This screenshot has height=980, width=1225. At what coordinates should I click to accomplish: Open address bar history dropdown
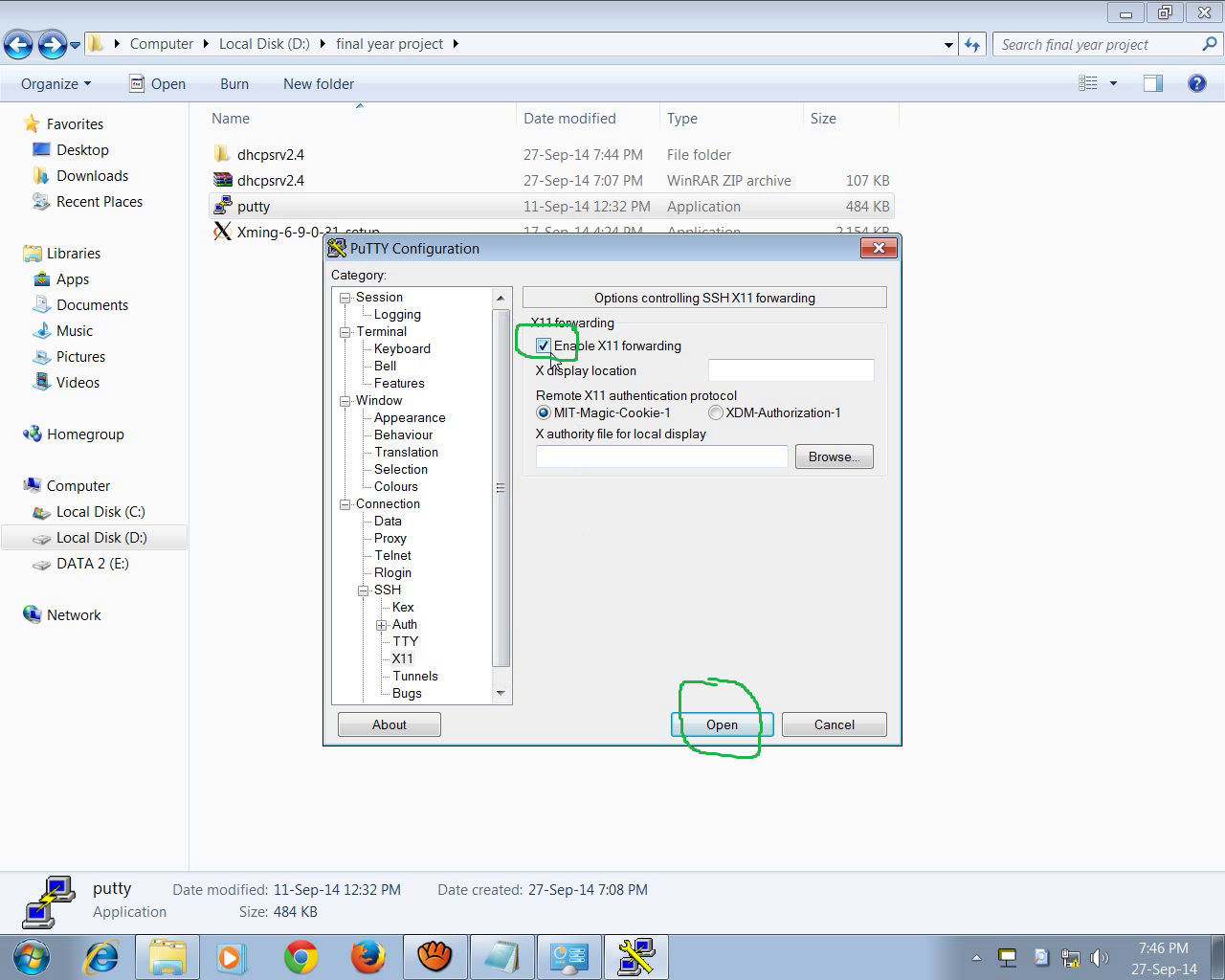pyautogui.click(x=948, y=44)
